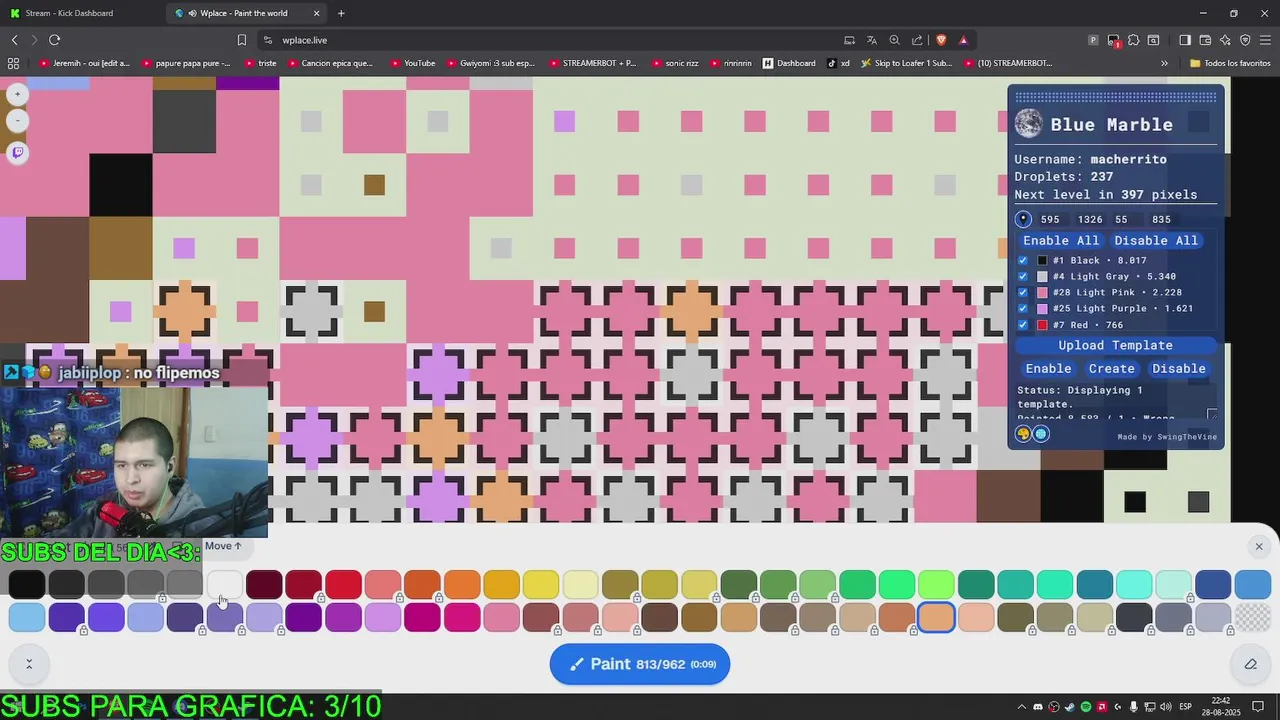Screen dimensions: 1280x720
Task: Uncheck the #28 Light Pink checkbox
Action: (x=1022, y=292)
